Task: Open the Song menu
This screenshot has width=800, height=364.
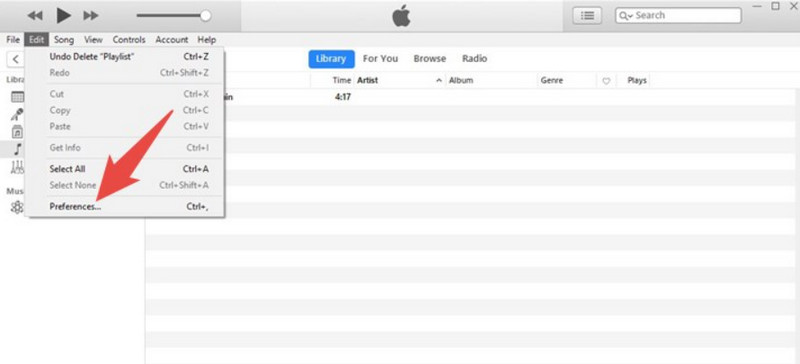Action: tap(64, 39)
